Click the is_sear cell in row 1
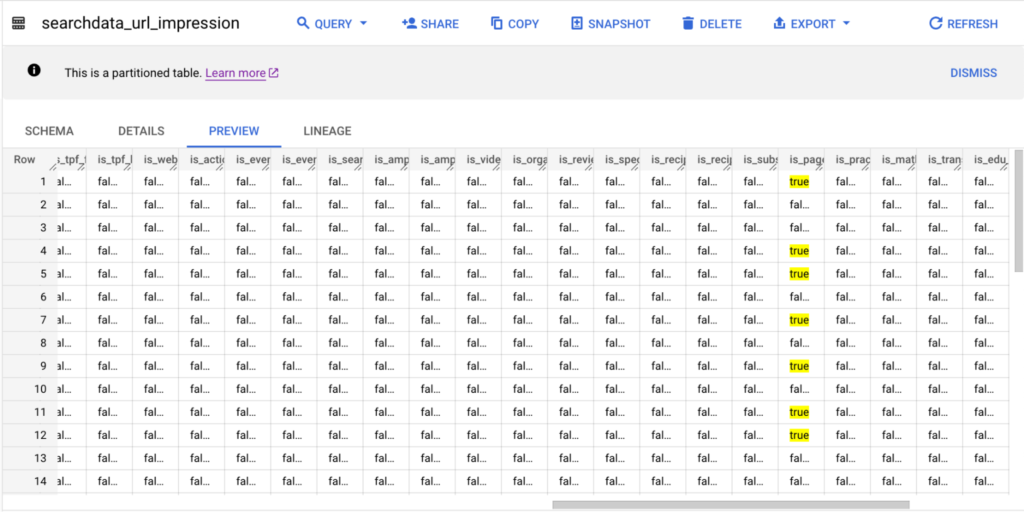The image size is (1024, 512). click(340, 182)
